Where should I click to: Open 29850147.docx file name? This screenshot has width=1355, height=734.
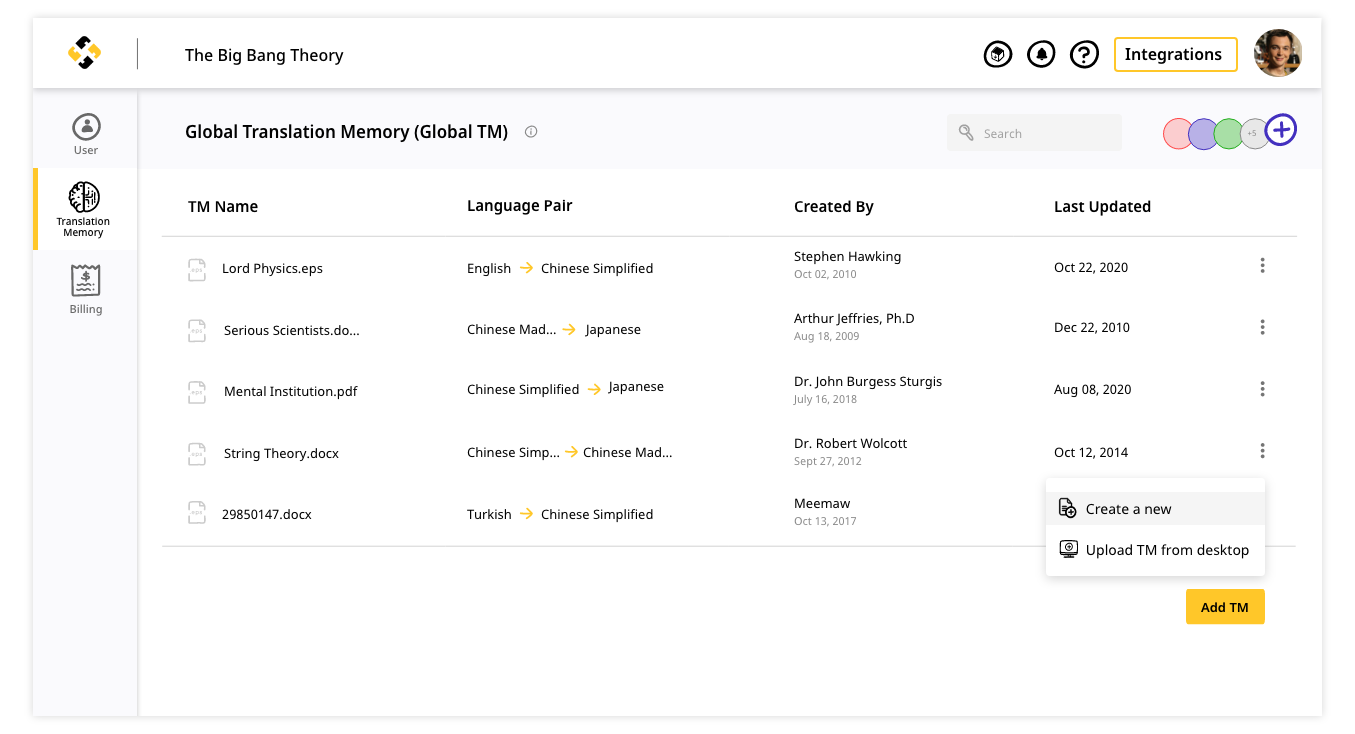pos(267,515)
